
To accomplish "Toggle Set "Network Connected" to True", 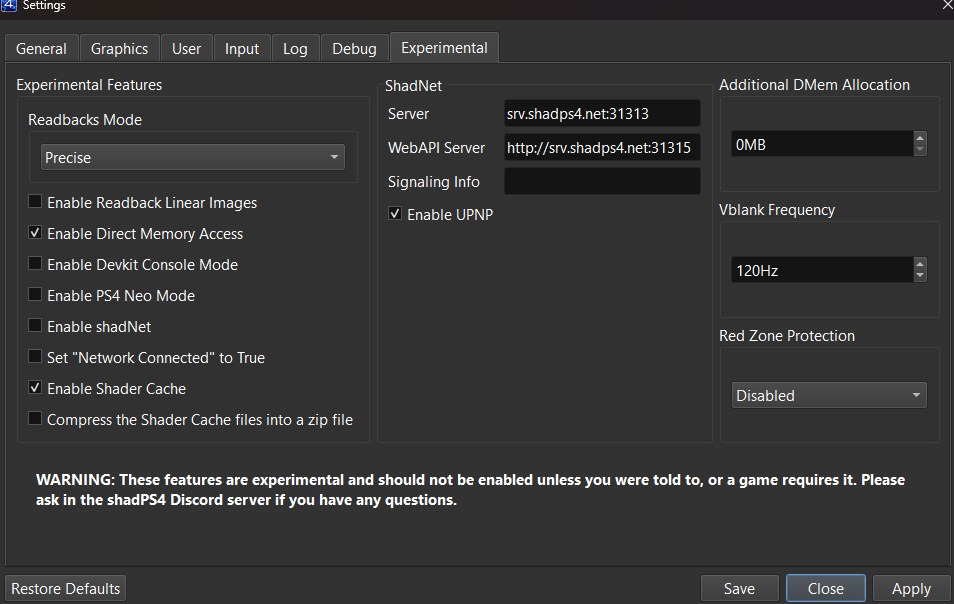I will tap(35, 357).
